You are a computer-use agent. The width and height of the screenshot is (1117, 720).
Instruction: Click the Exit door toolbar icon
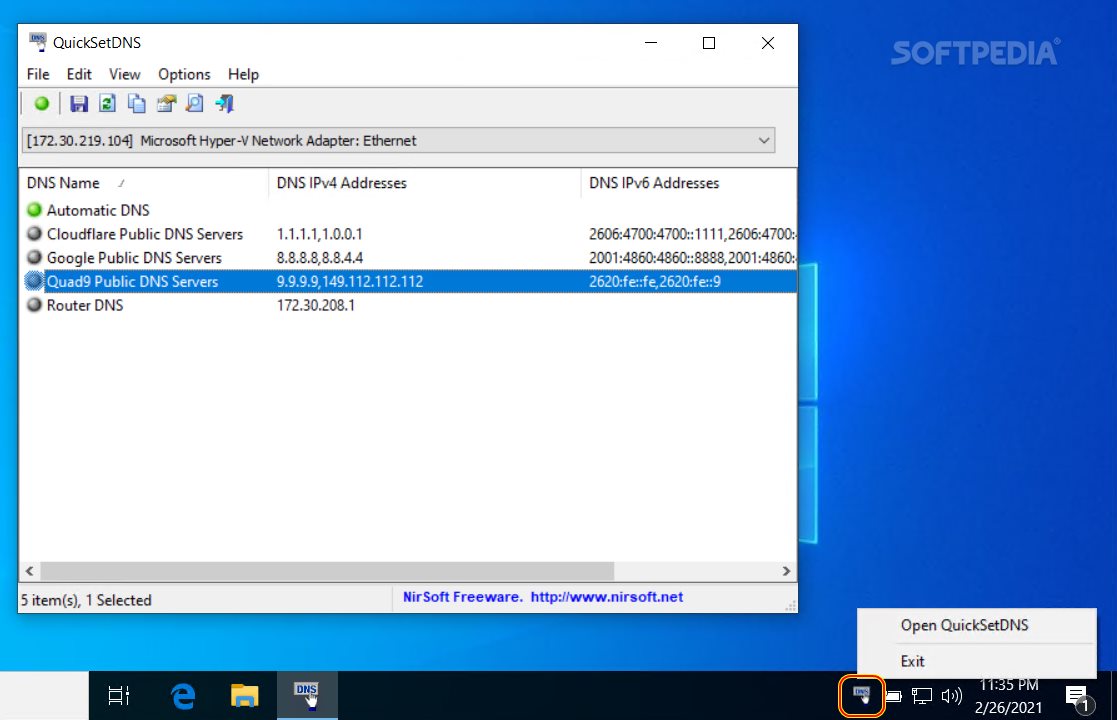tap(224, 104)
